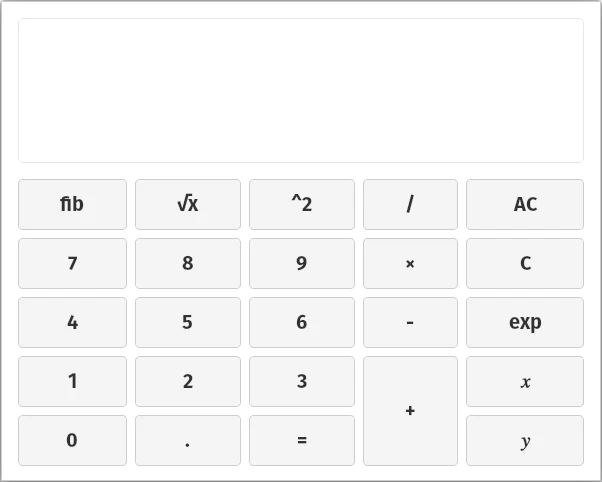Click the fib function button
The image size is (602, 482).
[x=72, y=204]
